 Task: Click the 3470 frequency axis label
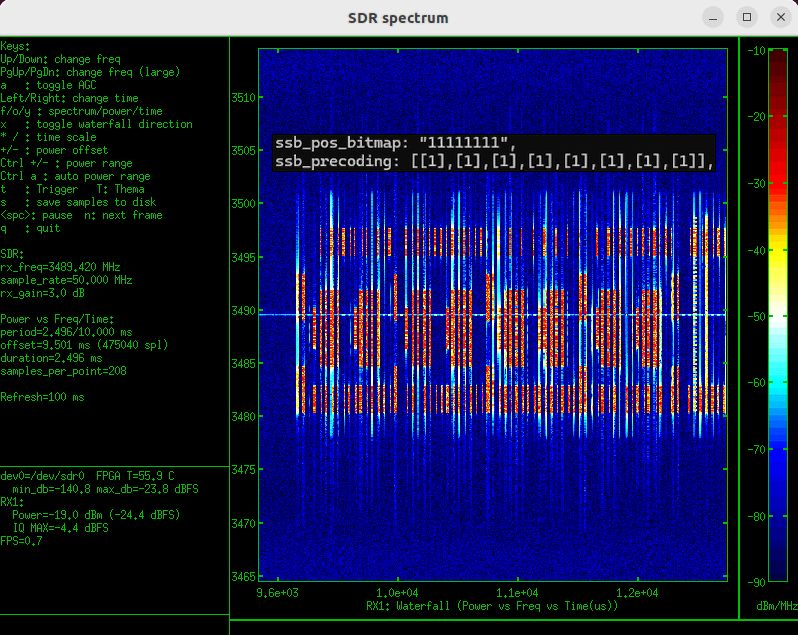click(x=243, y=523)
